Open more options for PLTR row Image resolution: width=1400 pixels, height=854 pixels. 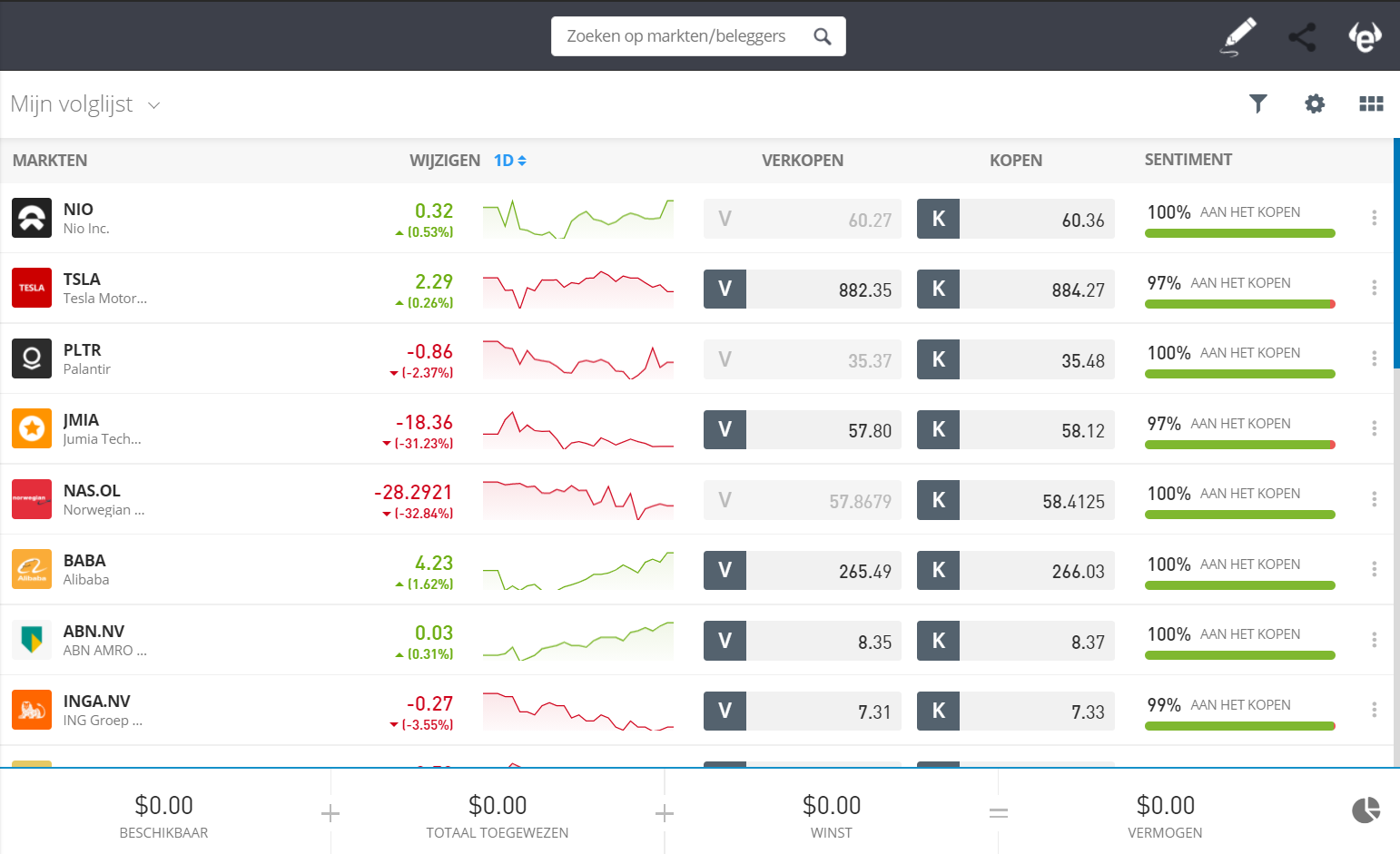[x=1374, y=358]
